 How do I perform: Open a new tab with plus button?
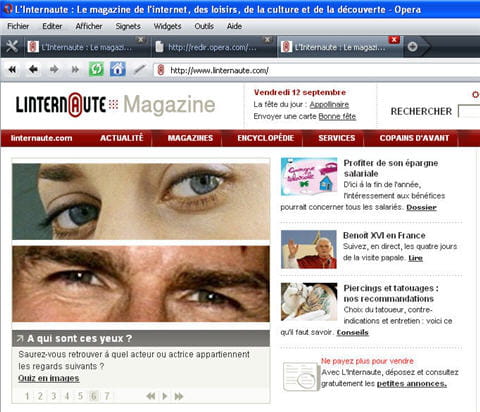tap(412, 47)
